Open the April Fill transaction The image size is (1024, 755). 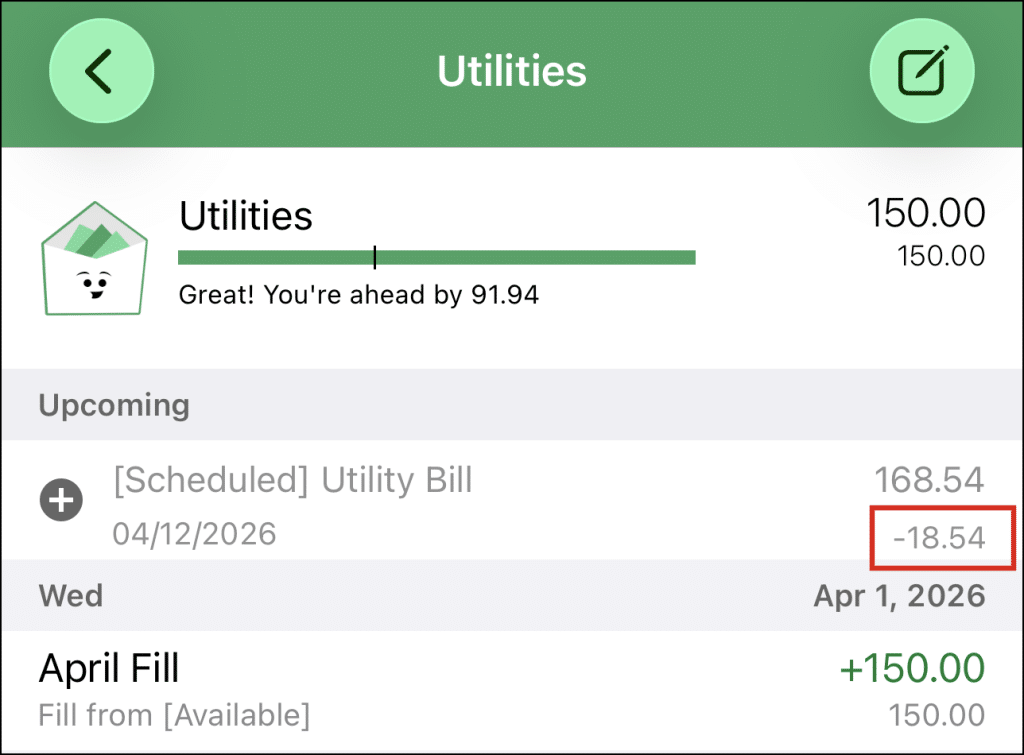pyautogui.click(x=109, y=667)
